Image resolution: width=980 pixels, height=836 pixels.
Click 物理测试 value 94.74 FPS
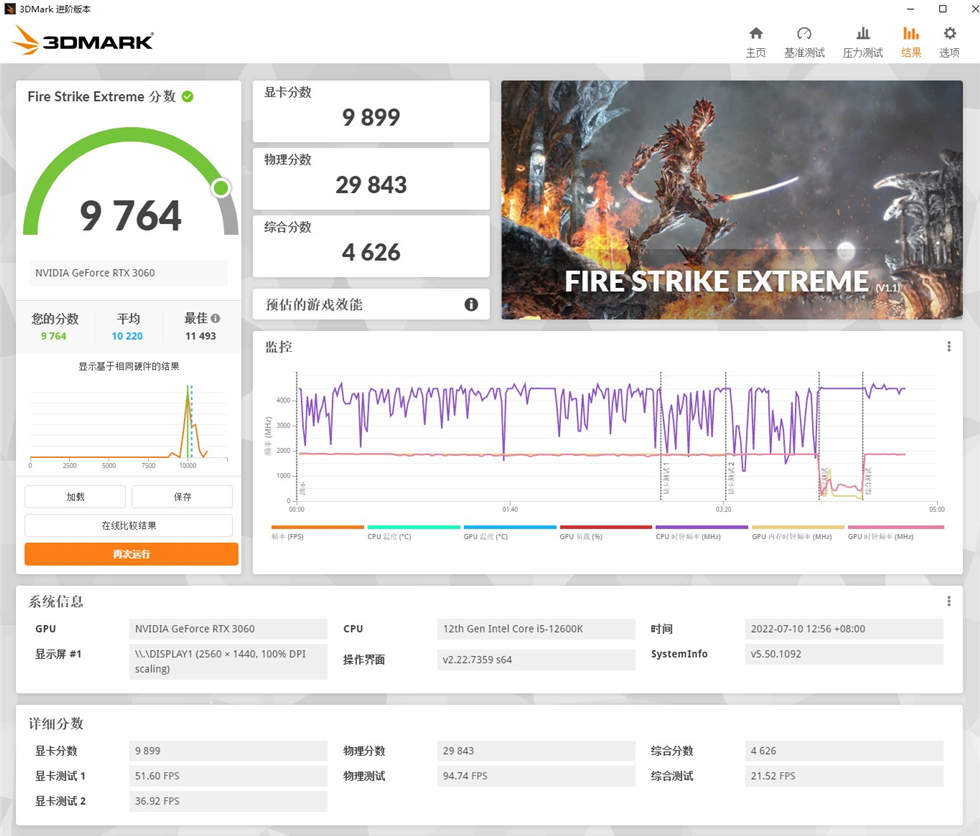[x=536, y=776]
